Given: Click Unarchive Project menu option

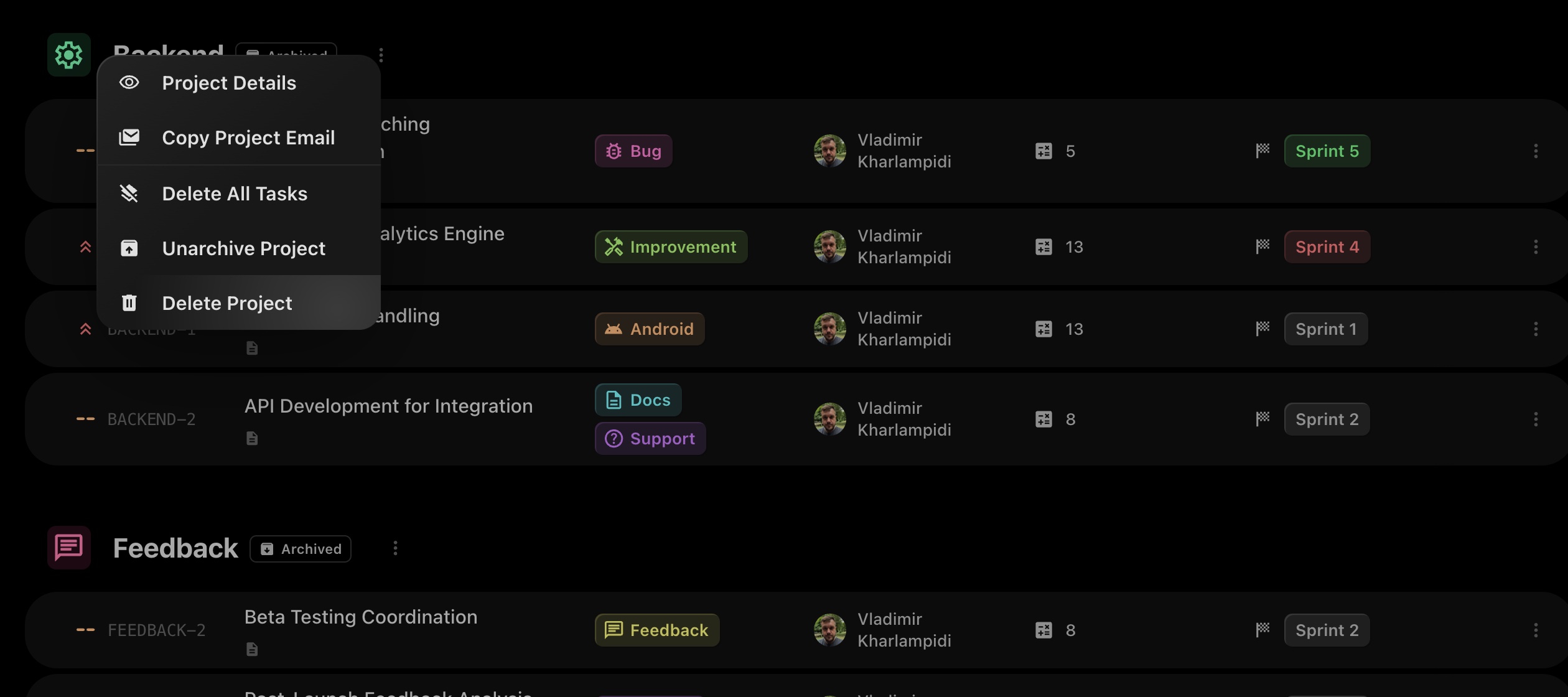Looking at the screenshot, I should tap(243, 248).
